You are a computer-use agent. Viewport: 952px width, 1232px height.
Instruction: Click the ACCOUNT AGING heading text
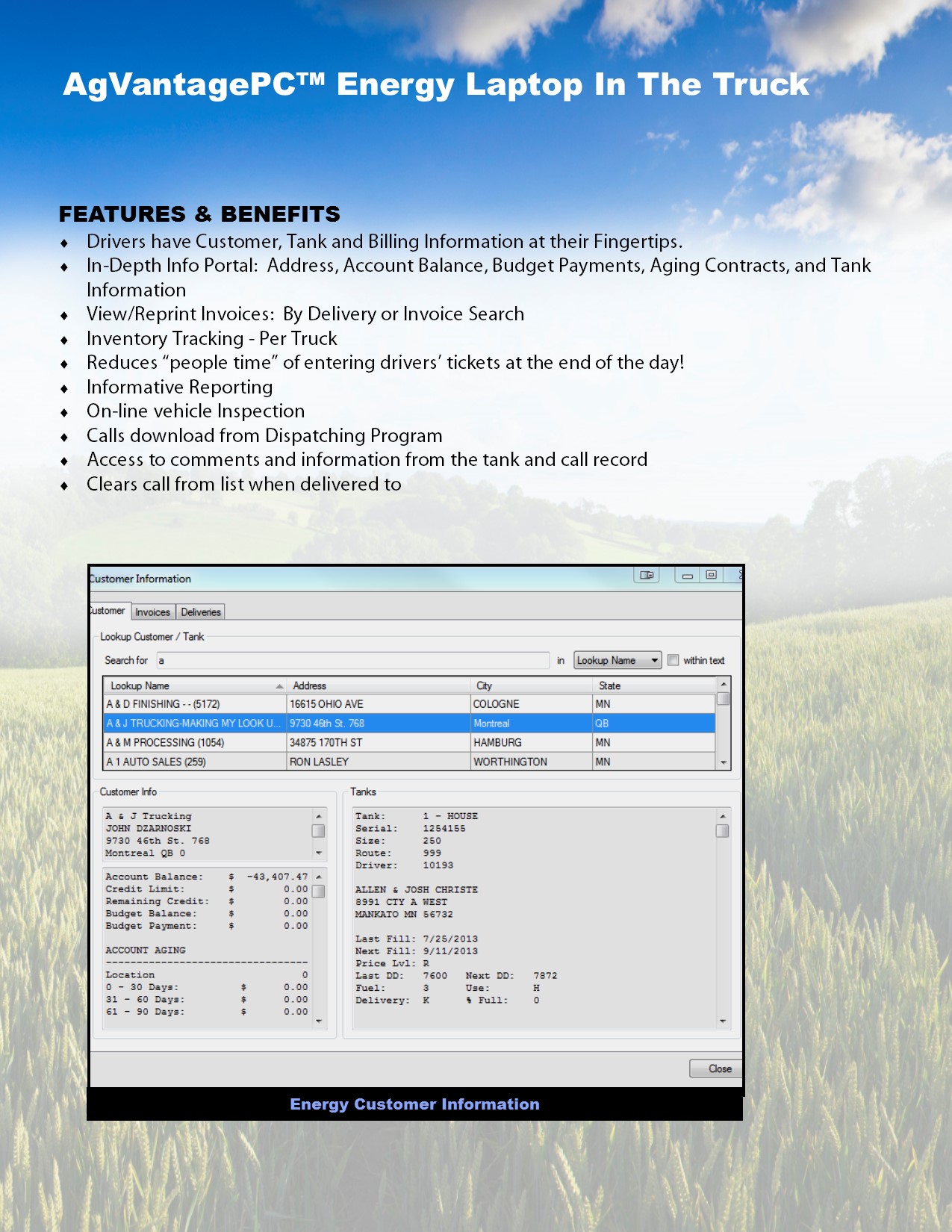point(146,951)
